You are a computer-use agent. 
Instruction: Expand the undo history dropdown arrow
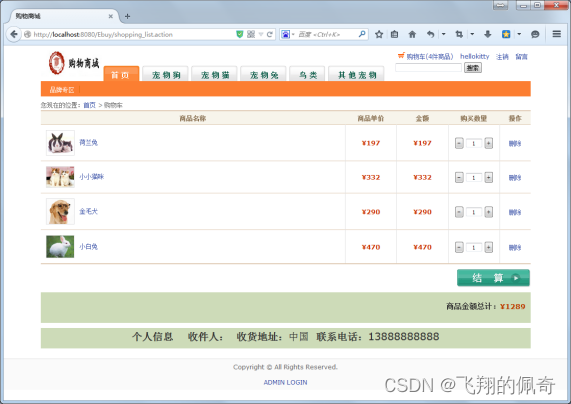pos(444,34)
